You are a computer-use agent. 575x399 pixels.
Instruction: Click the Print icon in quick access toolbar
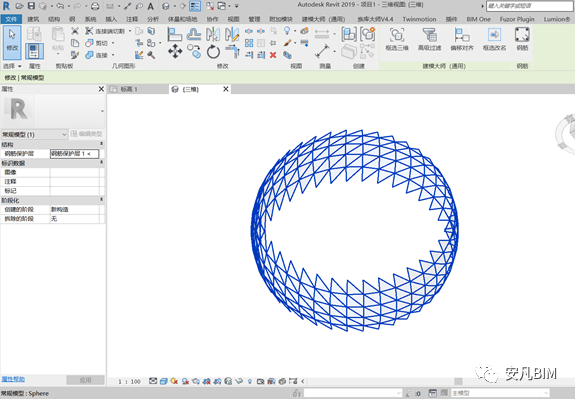(x=95, y=6)
